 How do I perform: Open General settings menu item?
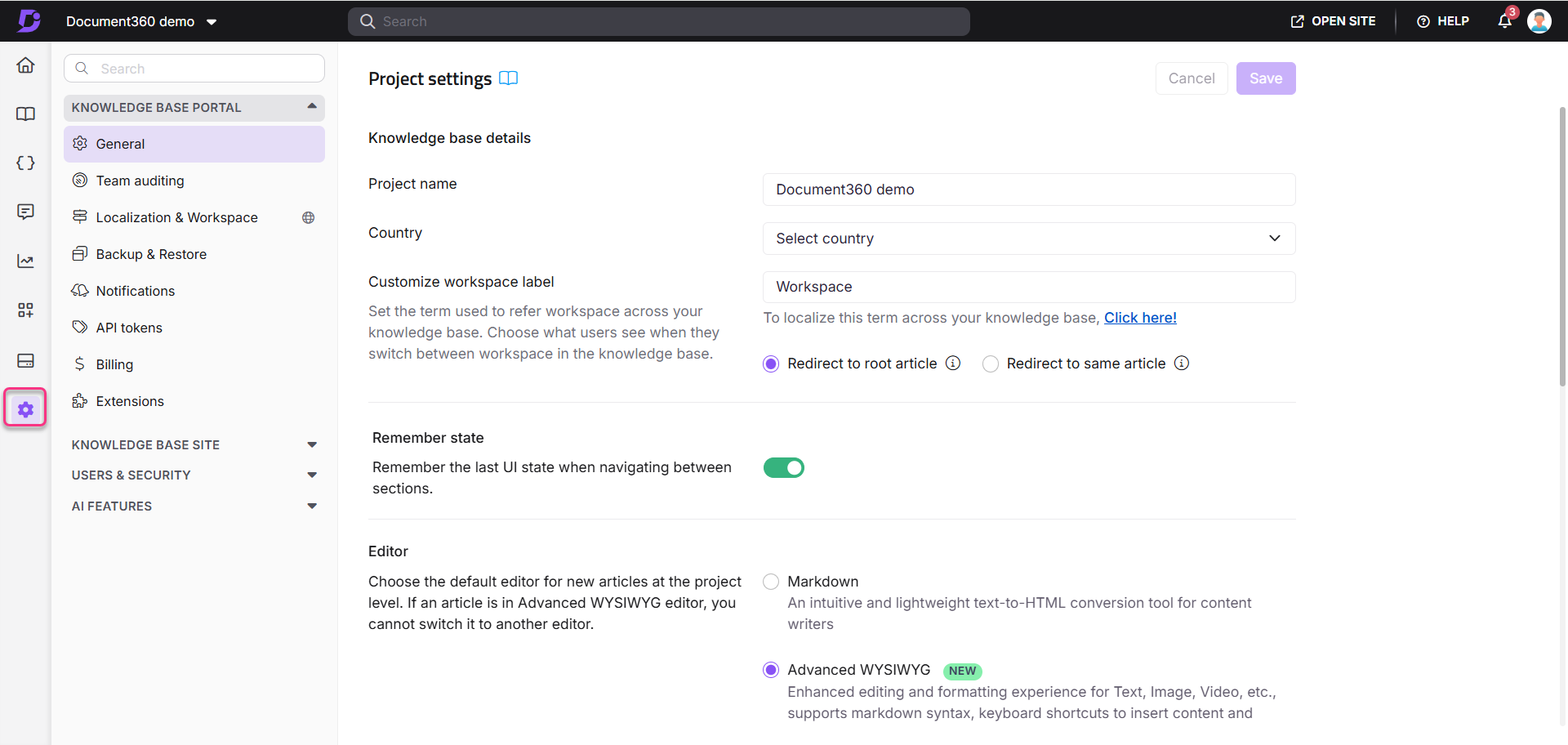tap(194, 144)
